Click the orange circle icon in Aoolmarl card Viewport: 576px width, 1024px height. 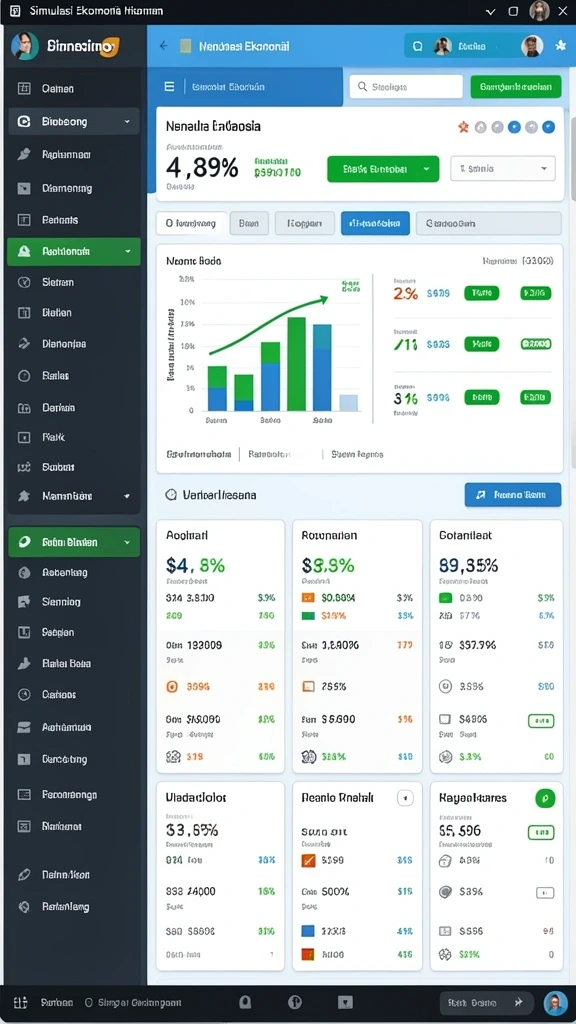pyautogui.click(x=173, y=686)
